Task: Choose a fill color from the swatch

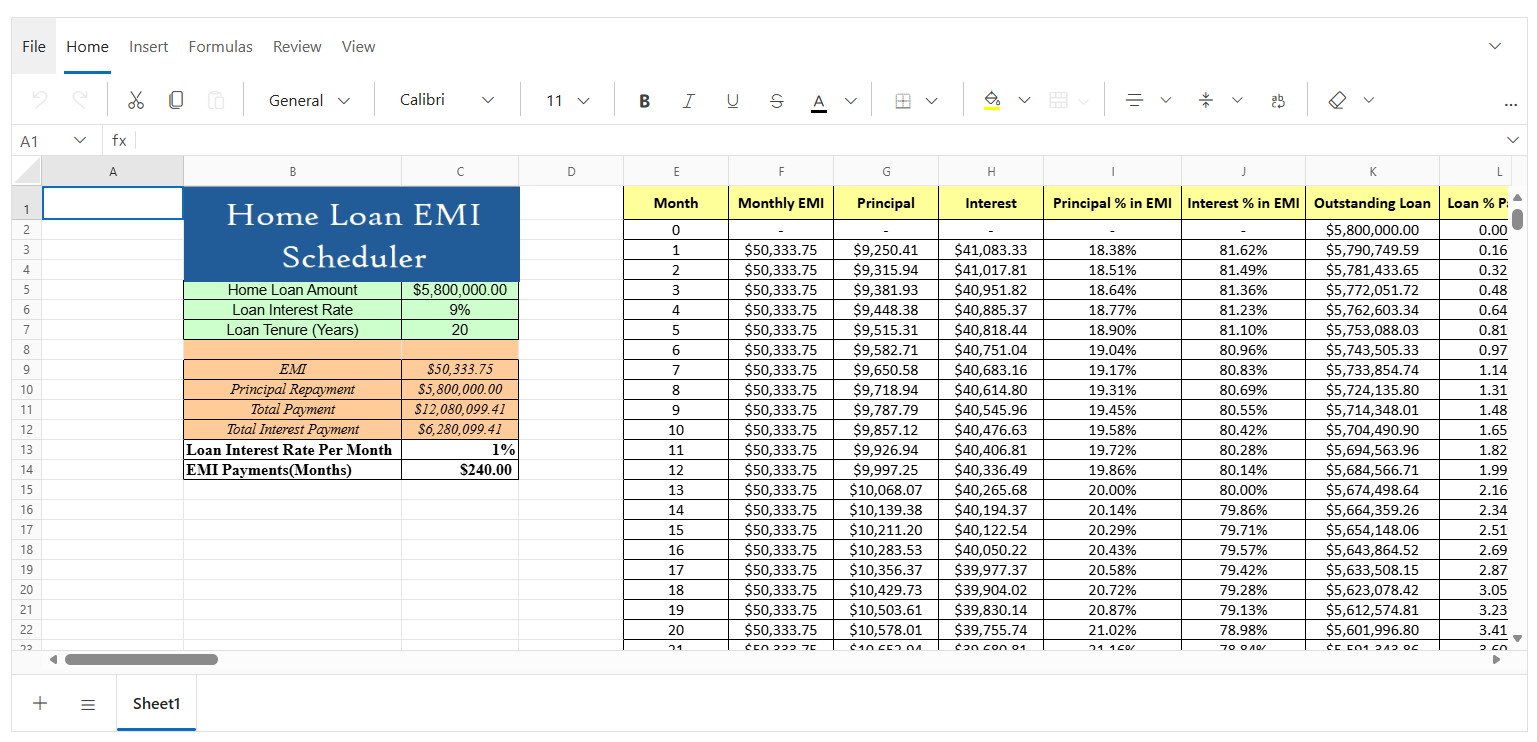Action: pos(993,99)
